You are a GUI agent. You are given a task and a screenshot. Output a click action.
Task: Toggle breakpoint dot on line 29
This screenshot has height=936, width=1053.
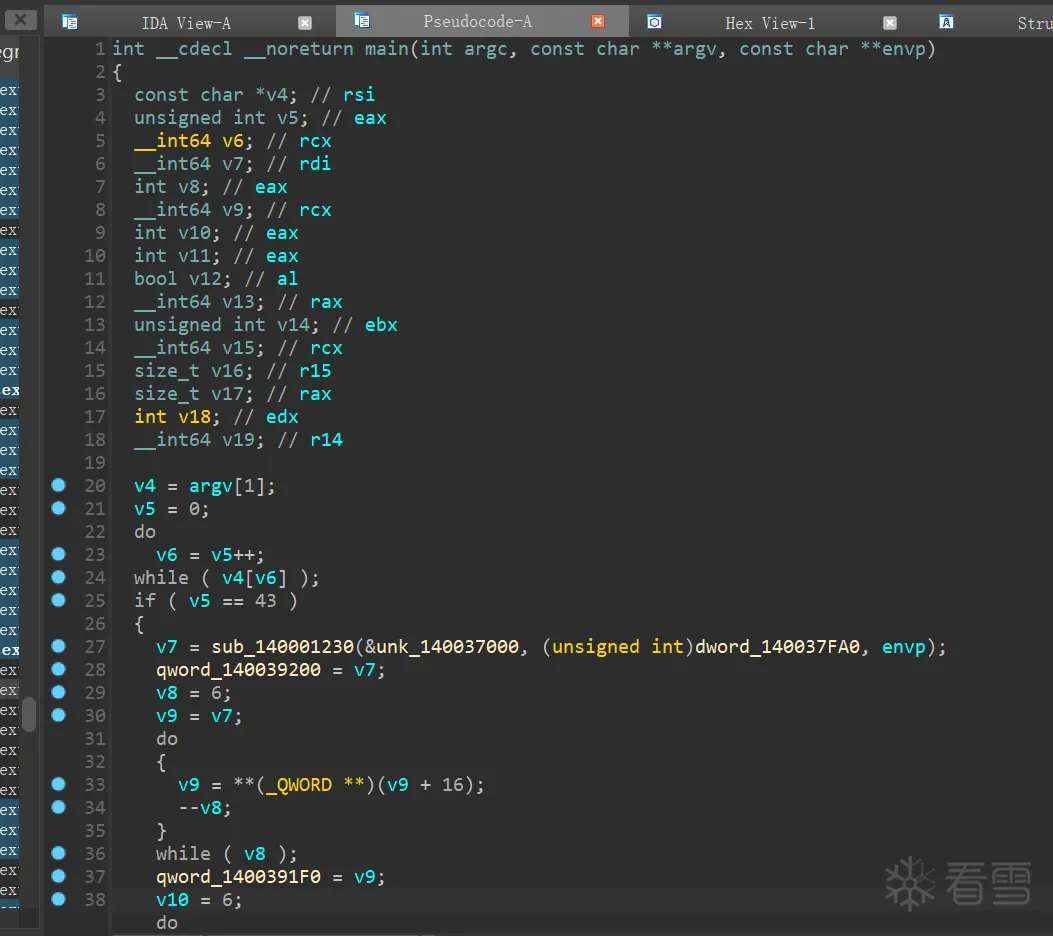pos(58,692)
